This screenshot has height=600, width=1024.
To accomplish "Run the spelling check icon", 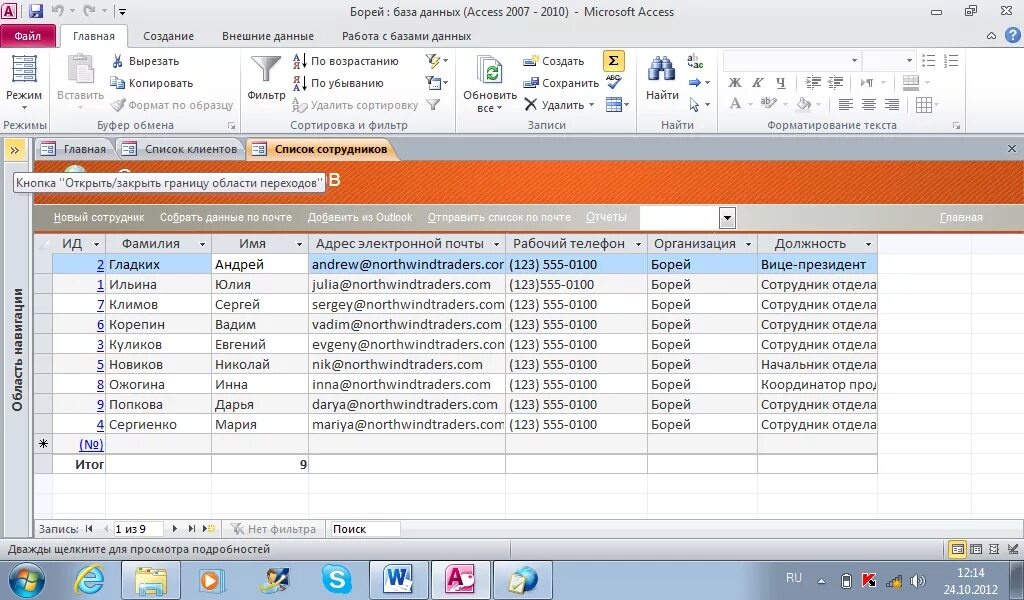I will [x=613, y=82].
